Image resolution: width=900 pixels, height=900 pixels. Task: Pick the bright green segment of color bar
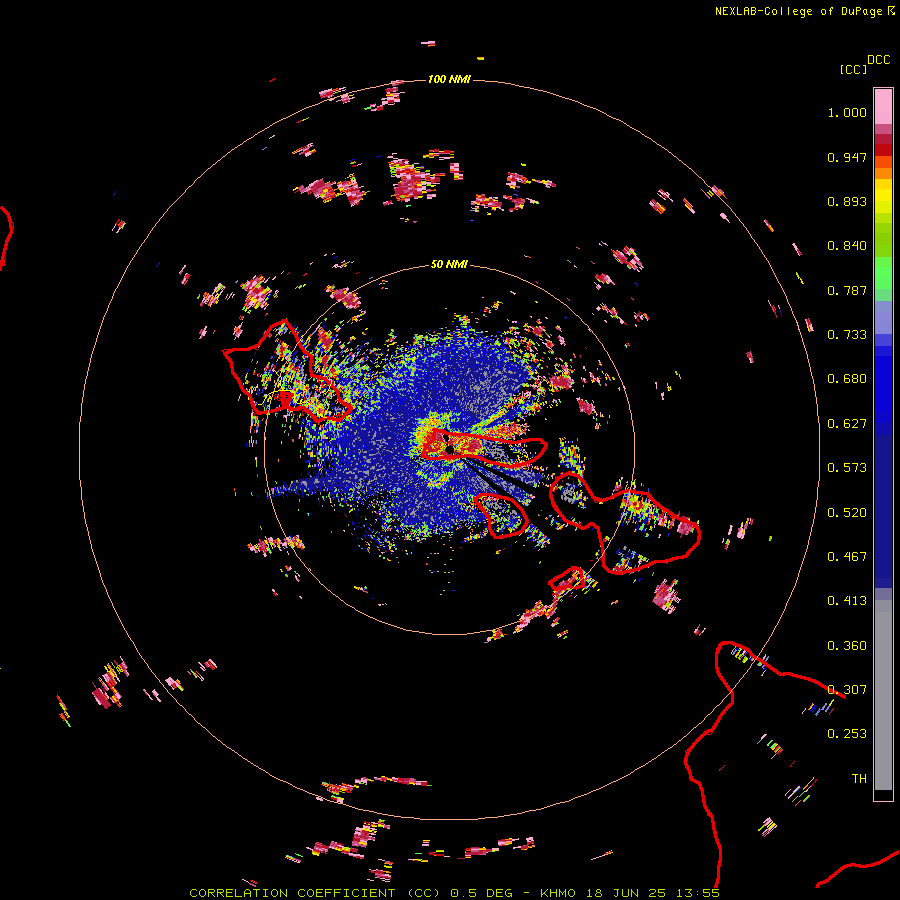click(883, 273)
